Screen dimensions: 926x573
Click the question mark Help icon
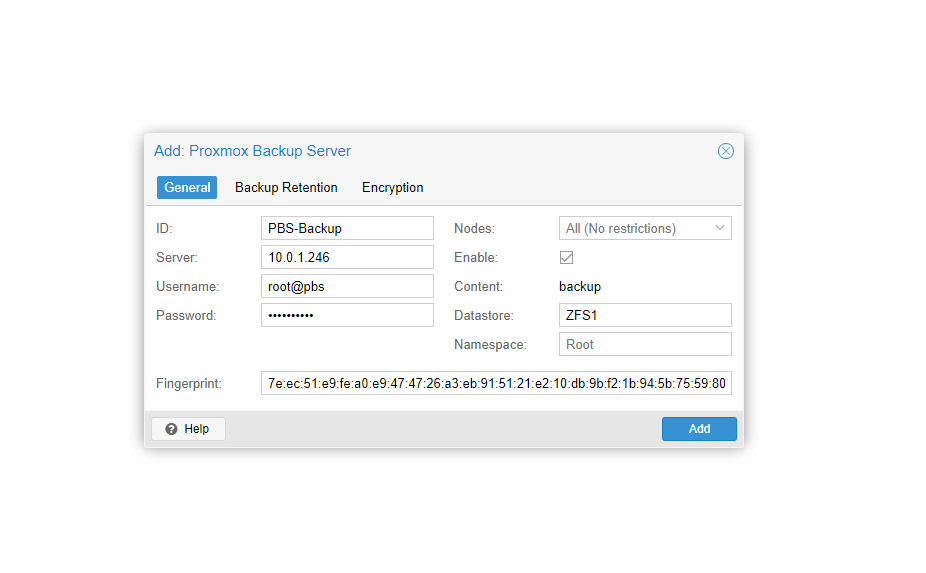click(171, 429)
